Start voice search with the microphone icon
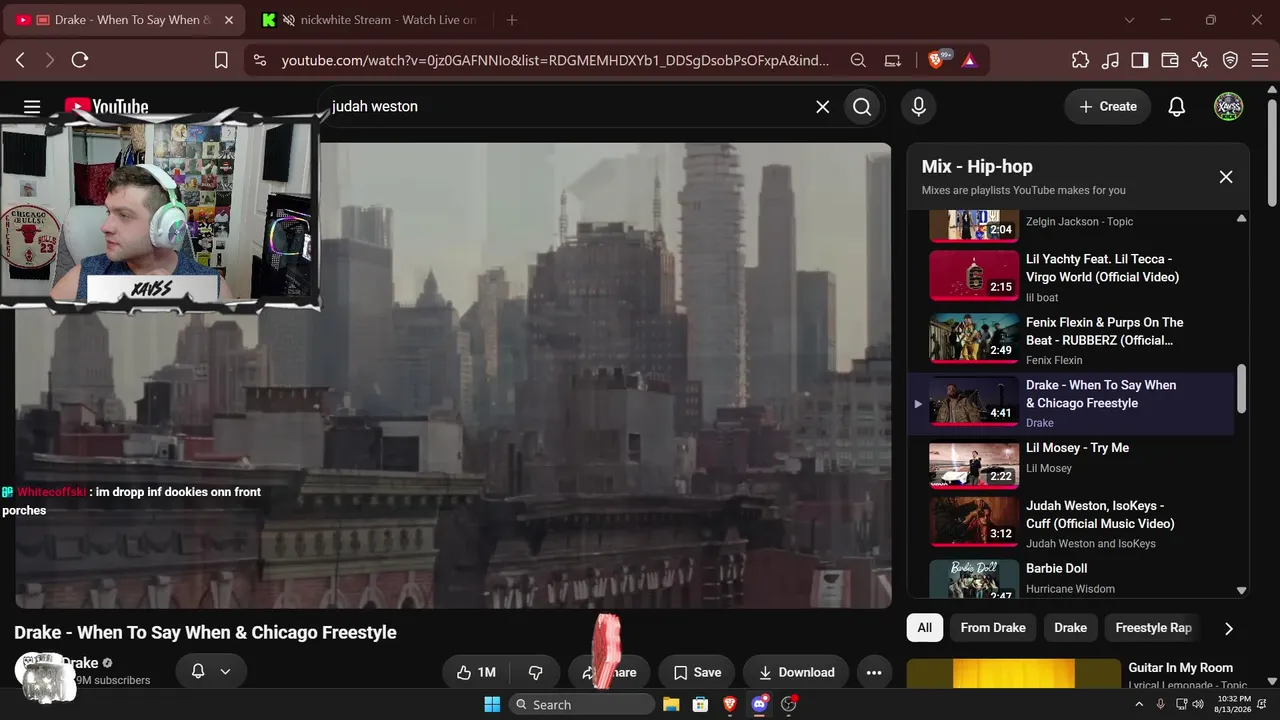The width and height of the screenshot is (1280, 720). point(918,107)
